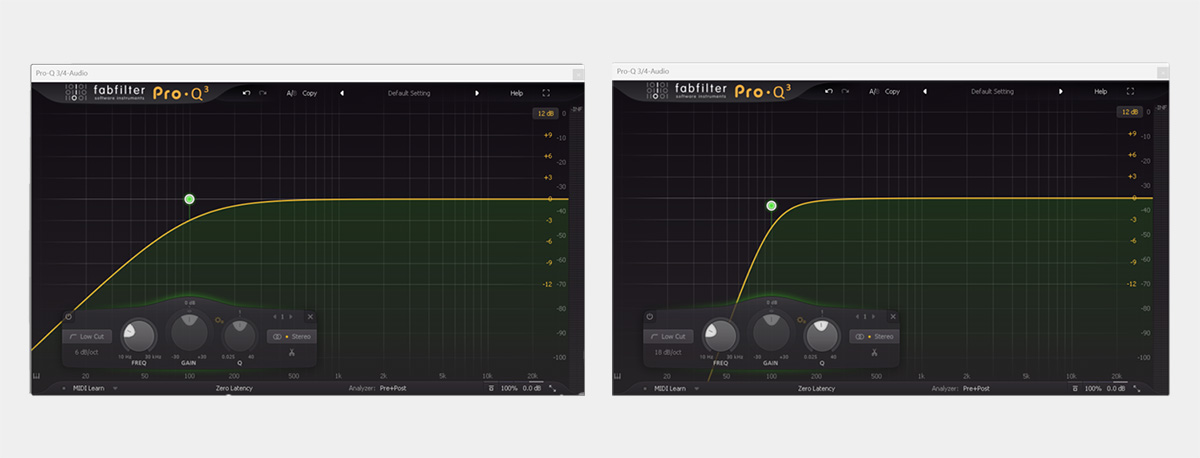
Task: Open 6 dB/oct slope menu, left window
Action: 88,353
